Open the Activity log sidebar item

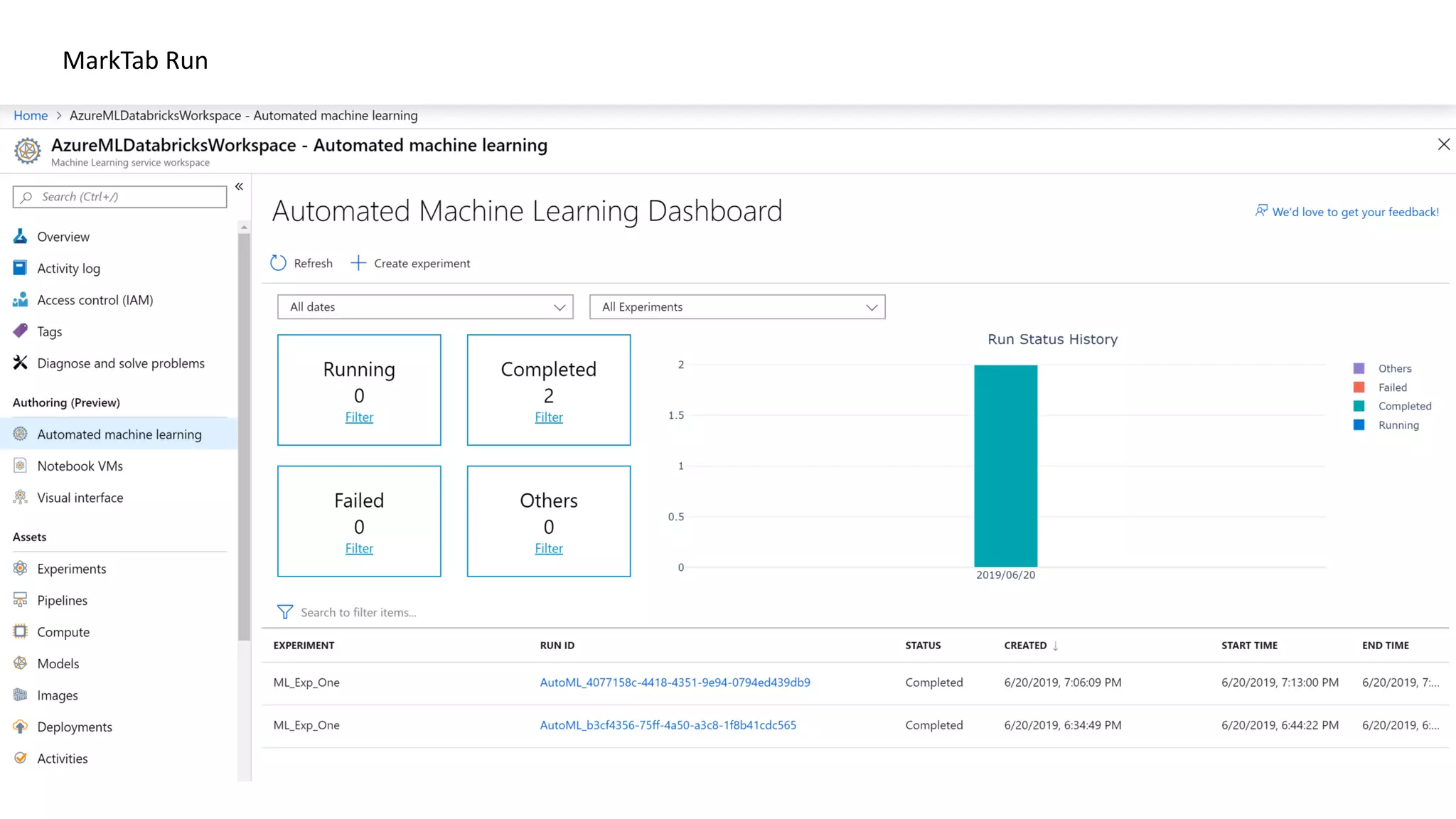click(68, 269)
